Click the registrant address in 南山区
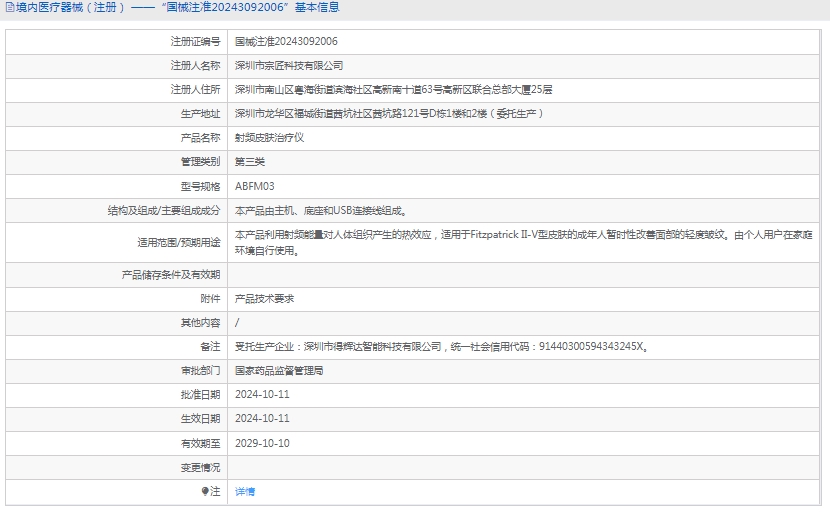This screenshot has width=830, height=514. [x=393, y=89]
